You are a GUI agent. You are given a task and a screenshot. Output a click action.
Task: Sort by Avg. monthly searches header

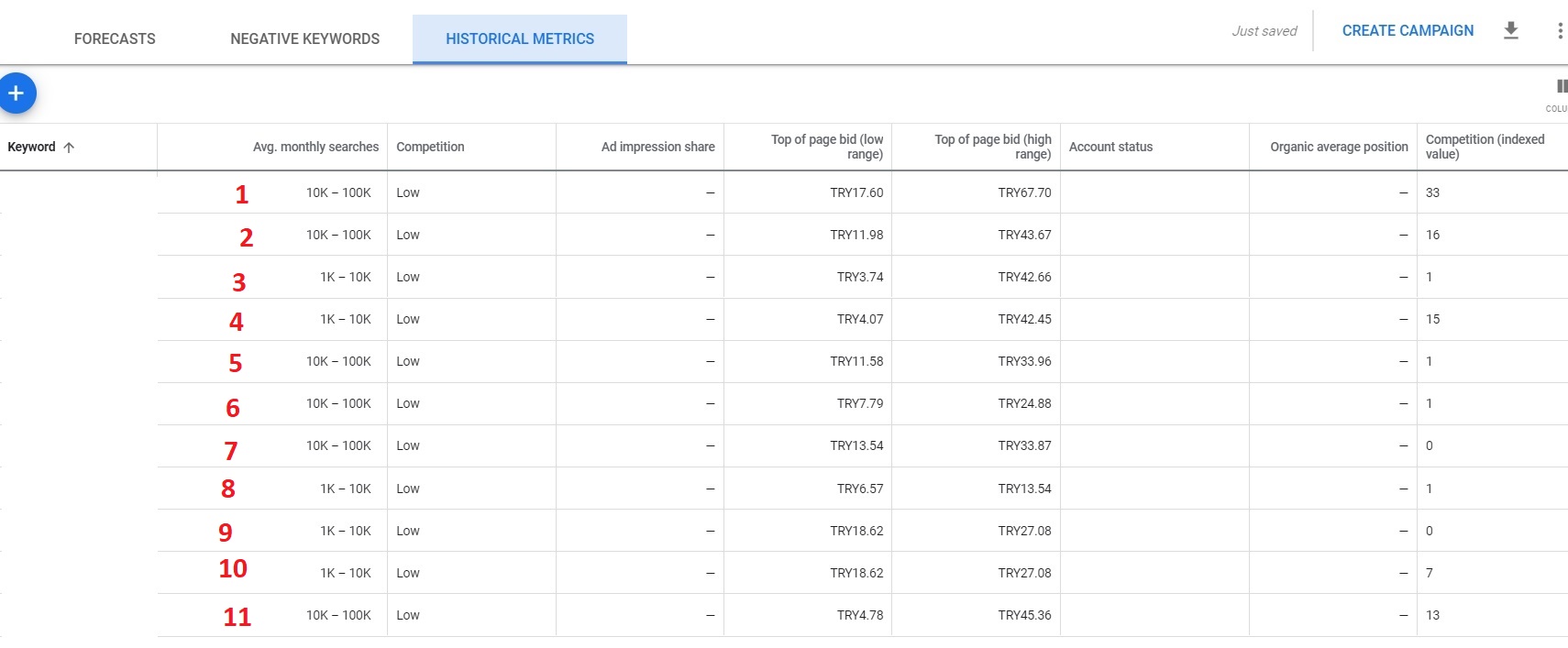tap(315, 147)
